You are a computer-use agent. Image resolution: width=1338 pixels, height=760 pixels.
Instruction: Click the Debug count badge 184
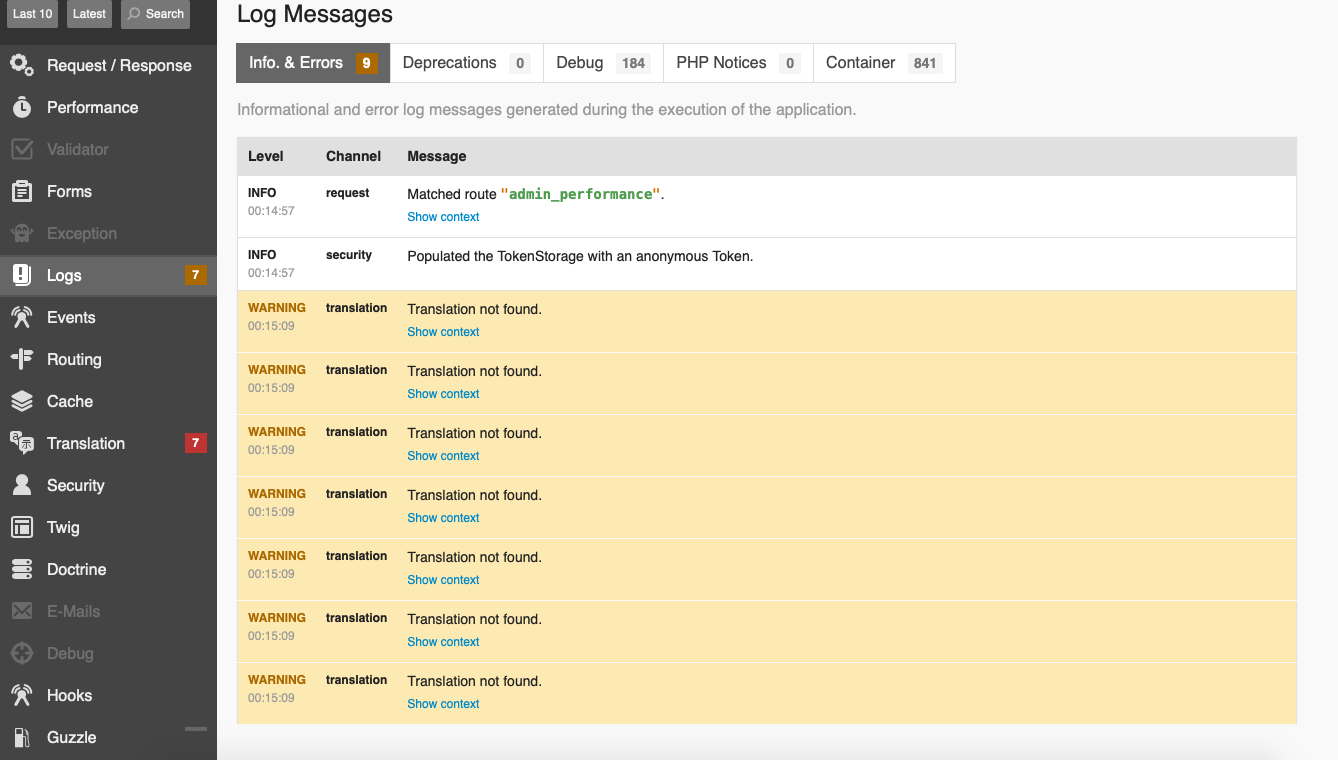point(633,63)
